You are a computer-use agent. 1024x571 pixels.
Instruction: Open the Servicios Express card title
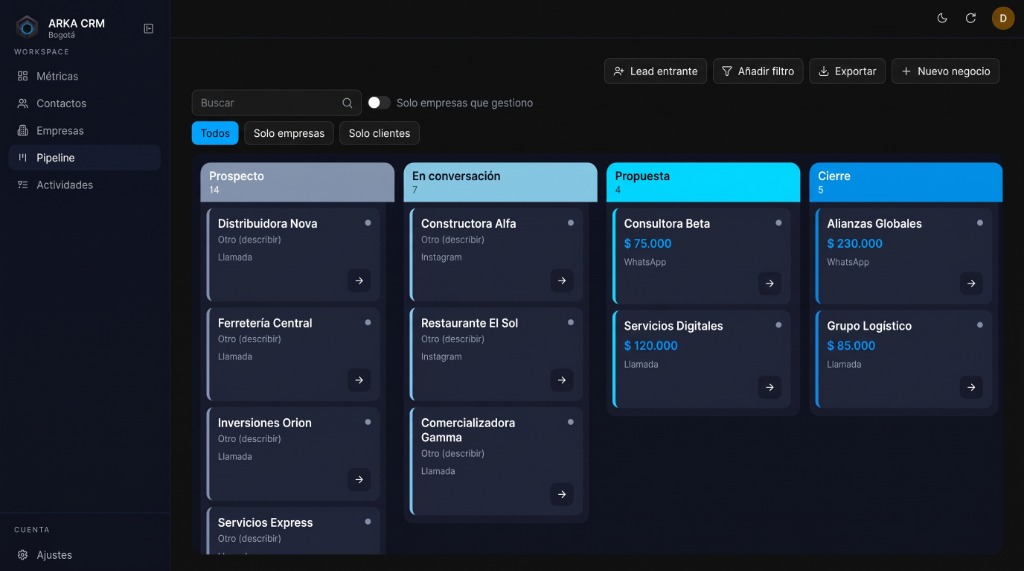[265, 523]
